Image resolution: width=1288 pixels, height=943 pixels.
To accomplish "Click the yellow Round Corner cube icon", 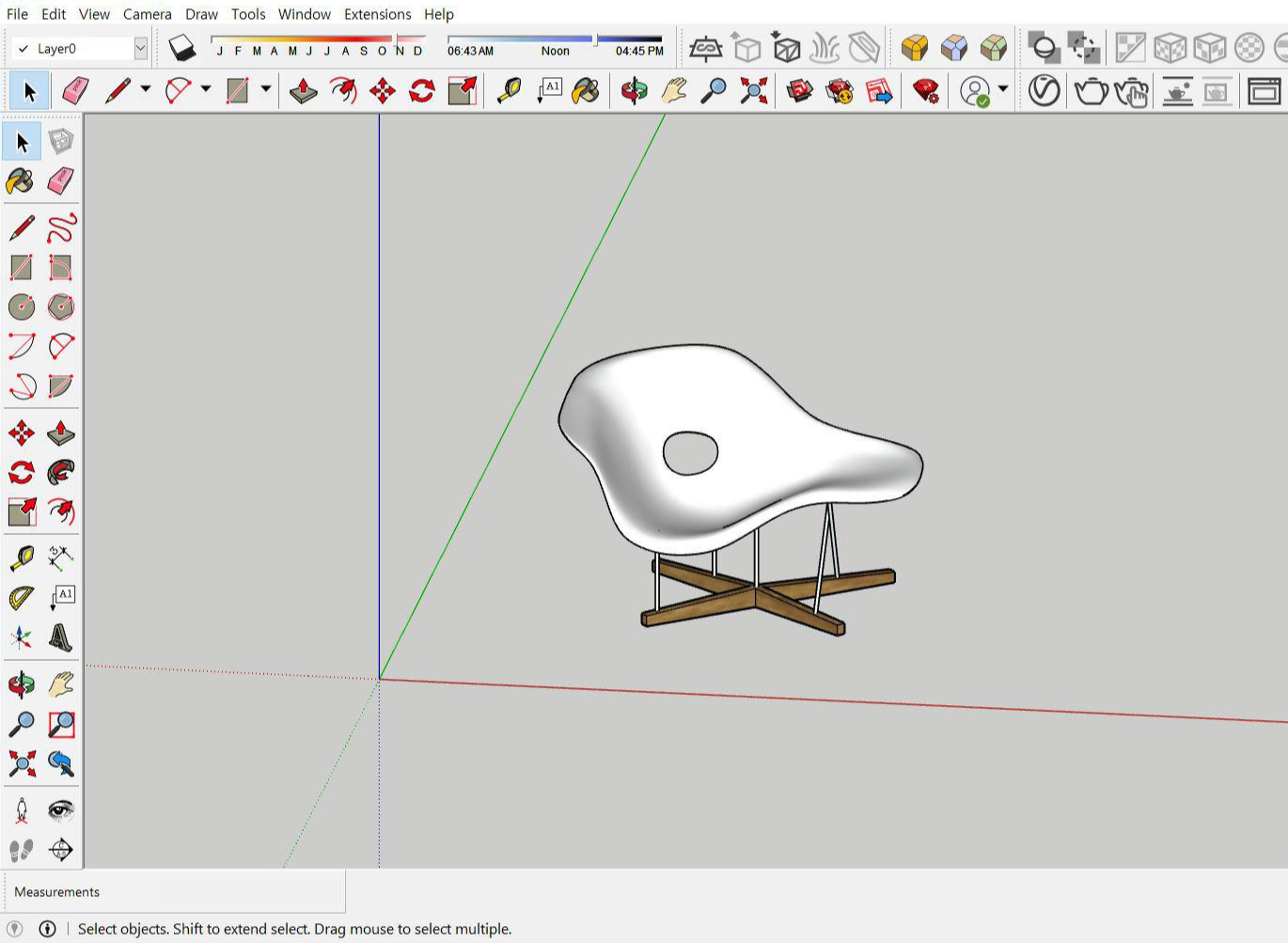I will click(914, 48).
